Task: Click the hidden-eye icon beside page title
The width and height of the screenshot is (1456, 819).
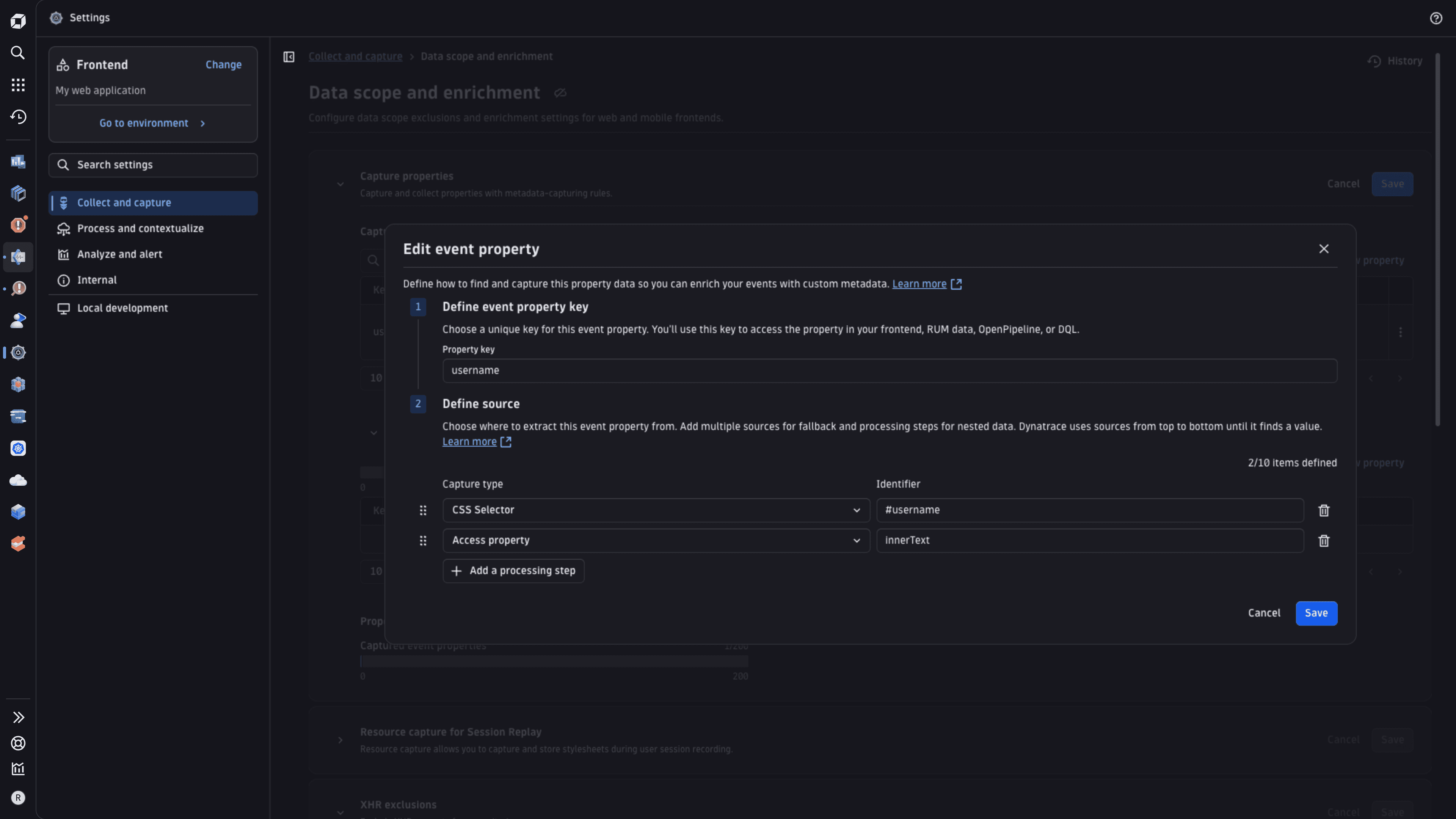Action: [560, 93]
